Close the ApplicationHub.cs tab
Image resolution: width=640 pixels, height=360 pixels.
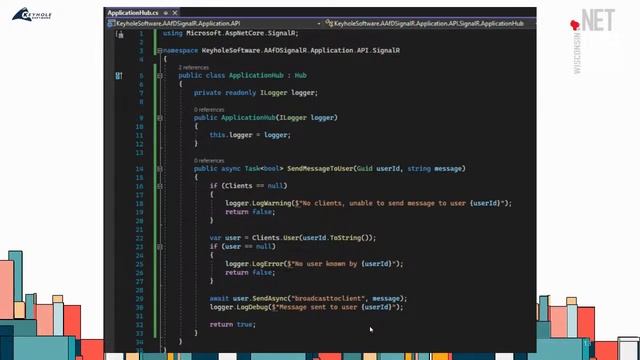tap(175, 13)
